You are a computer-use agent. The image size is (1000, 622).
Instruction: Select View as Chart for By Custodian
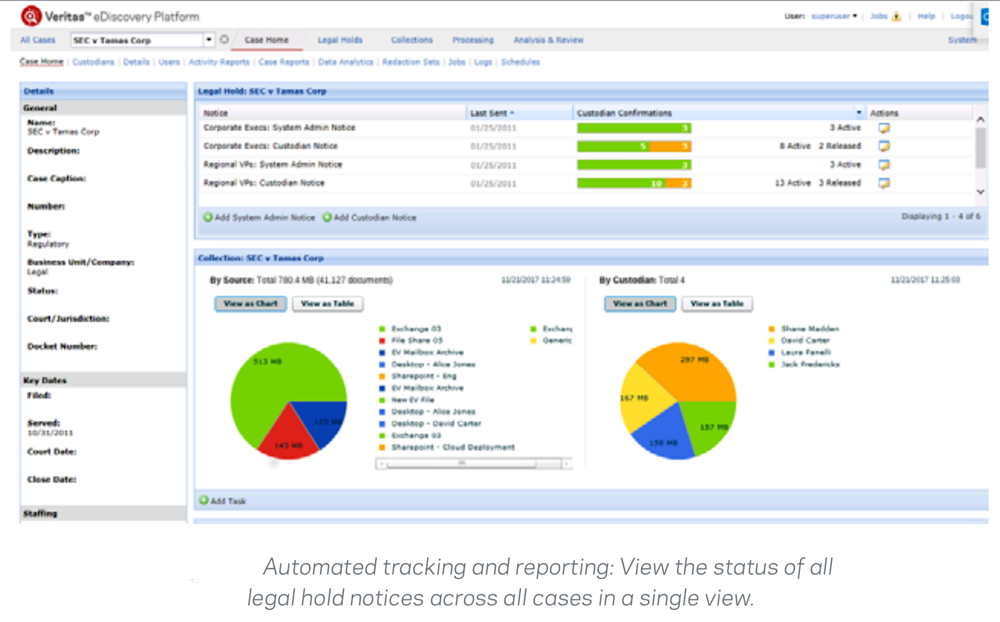[640, 304]
